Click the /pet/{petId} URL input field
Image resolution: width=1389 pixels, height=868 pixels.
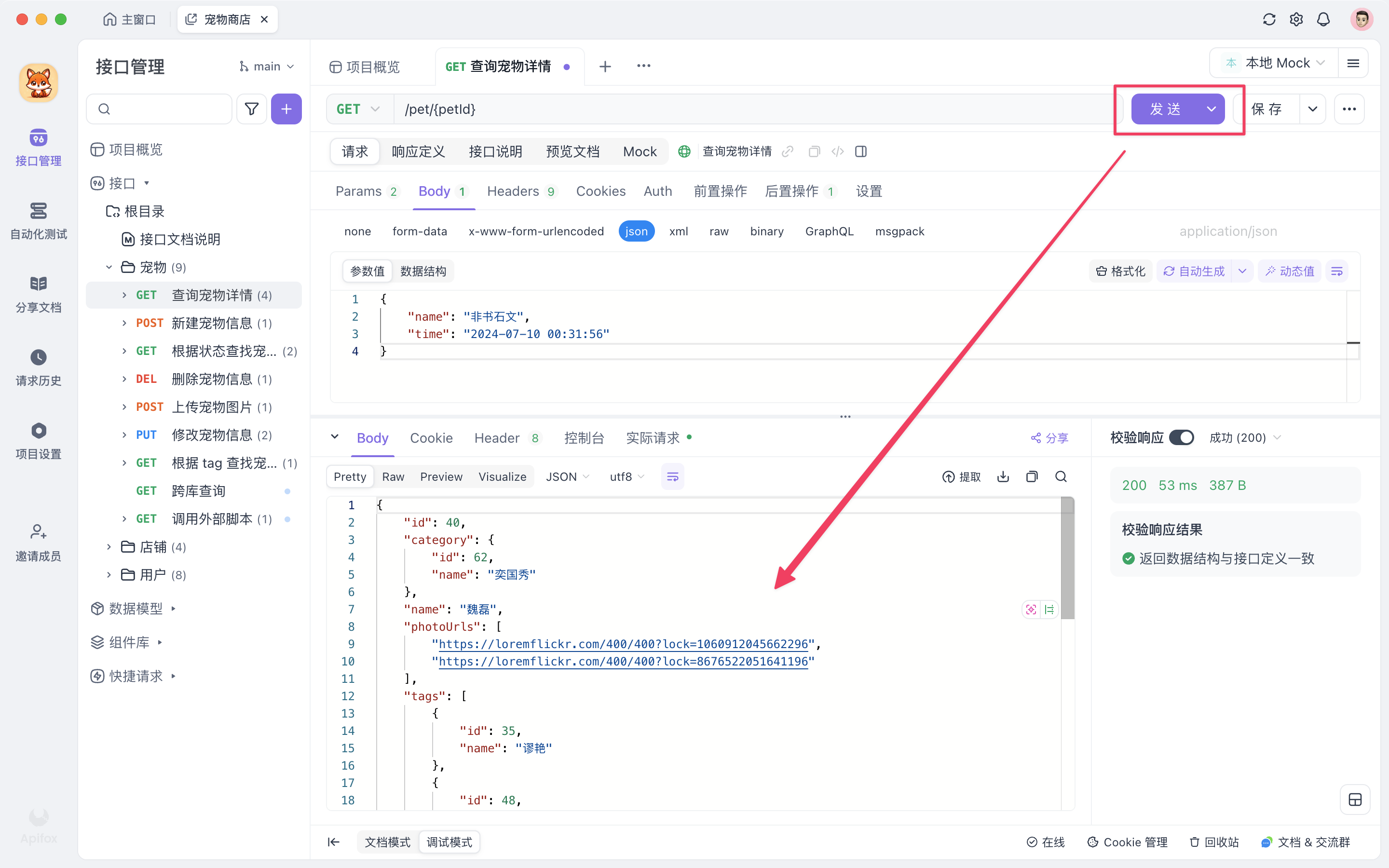pos(631,108)
